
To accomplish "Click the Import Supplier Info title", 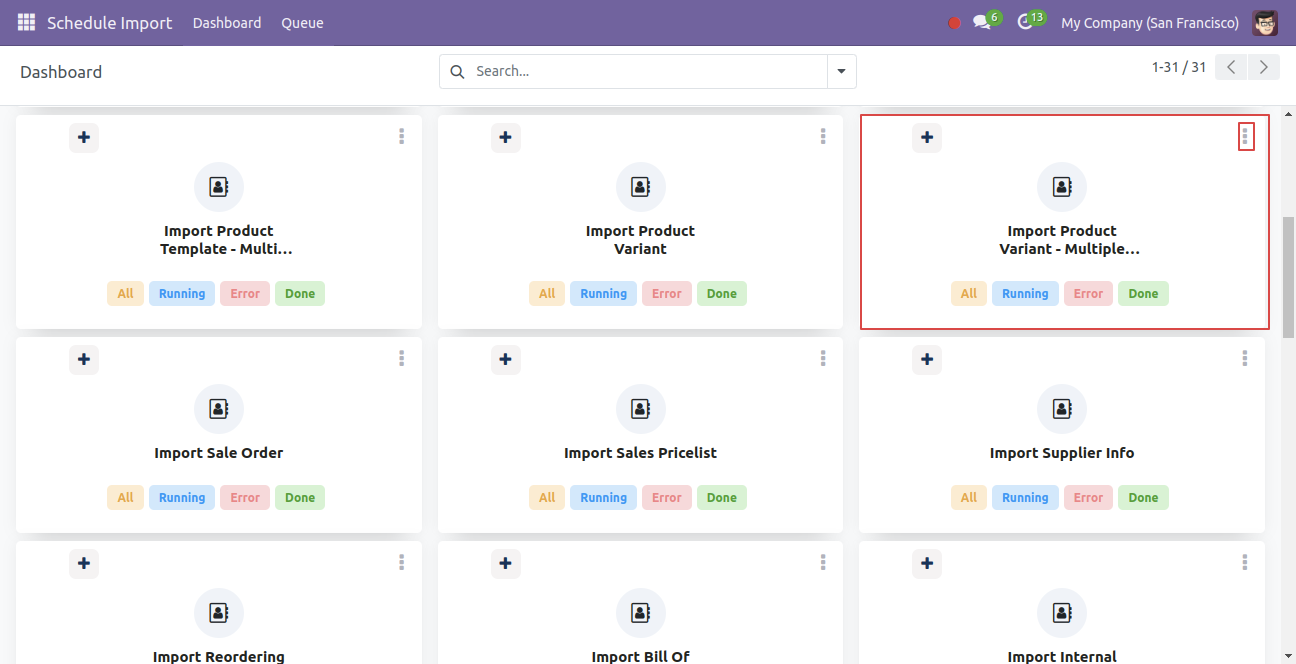I will click(x=1062, y=453).
